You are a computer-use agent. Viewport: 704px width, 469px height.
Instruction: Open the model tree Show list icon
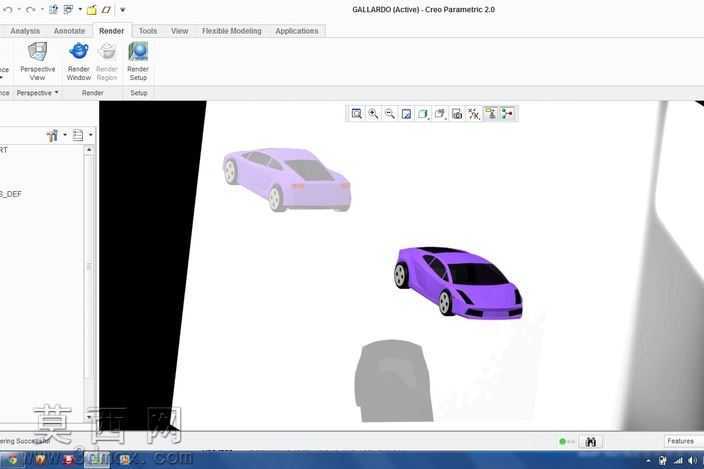click(x=78, y=135)
